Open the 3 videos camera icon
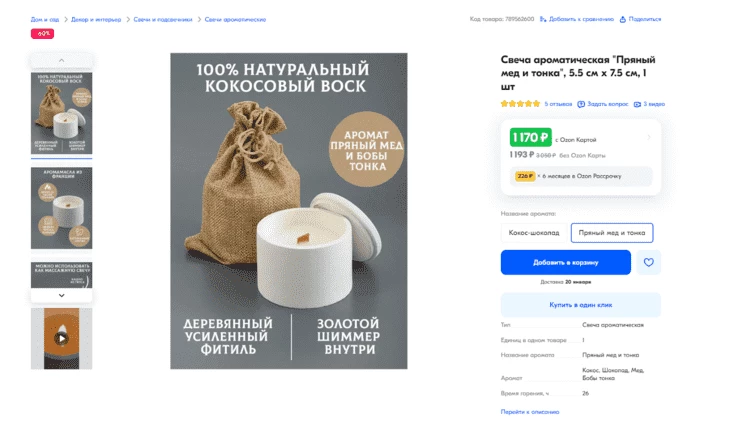 [x=637, y=104]
